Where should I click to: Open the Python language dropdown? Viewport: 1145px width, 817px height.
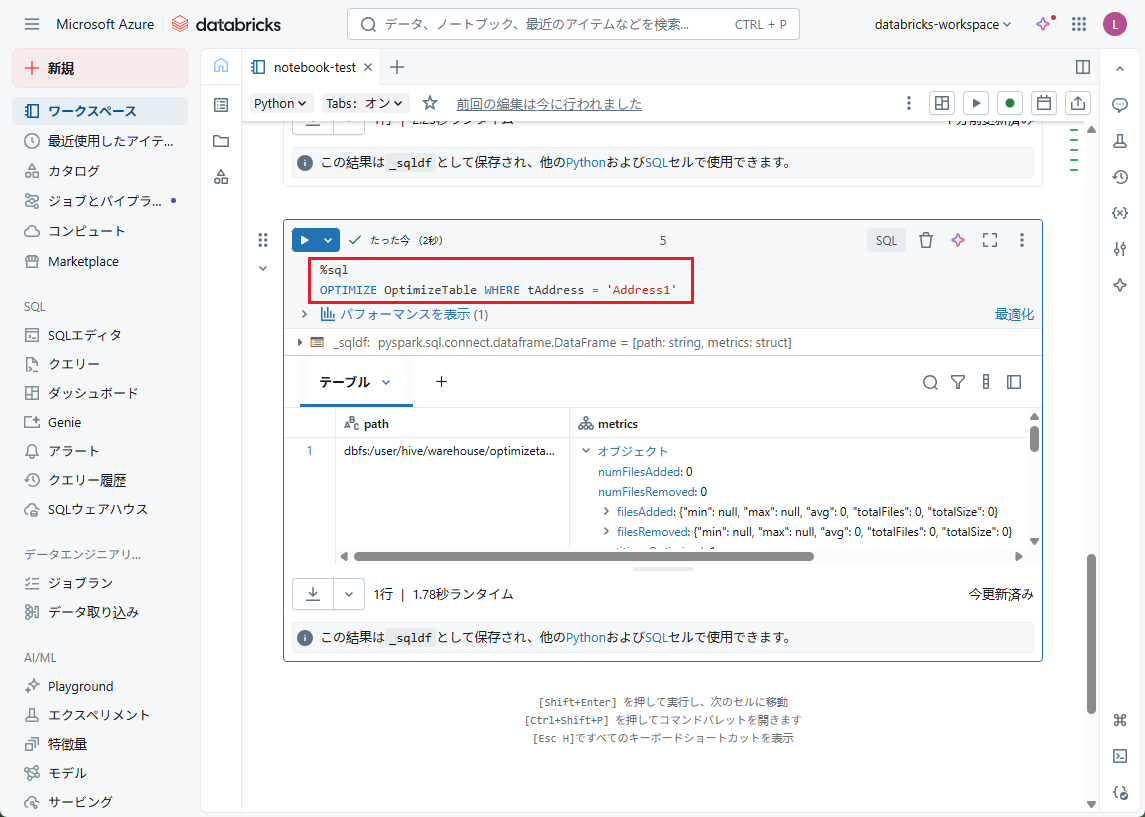(x=281, y=103)
